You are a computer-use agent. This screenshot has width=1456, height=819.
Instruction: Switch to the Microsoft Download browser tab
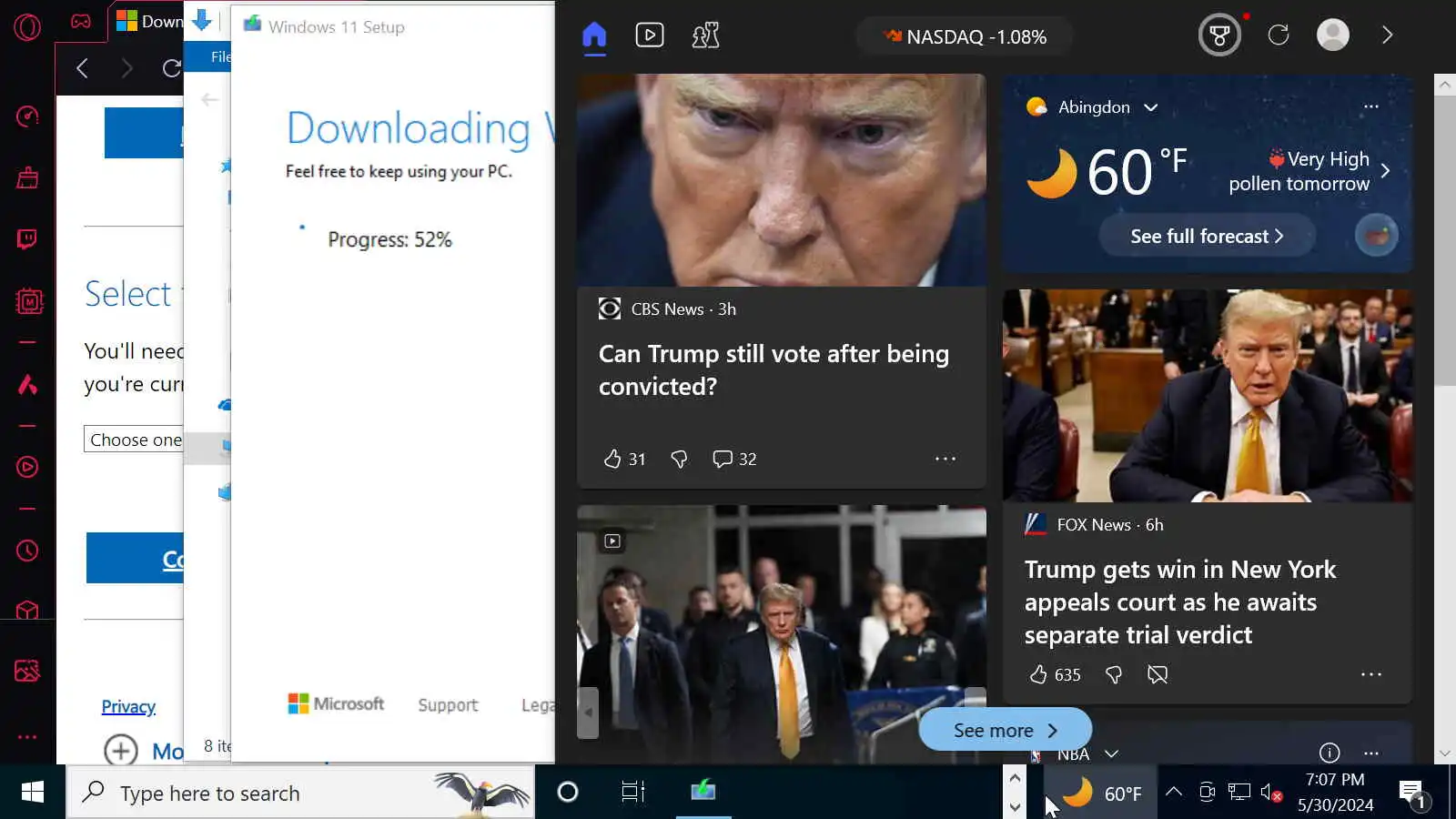pos(148,21)
